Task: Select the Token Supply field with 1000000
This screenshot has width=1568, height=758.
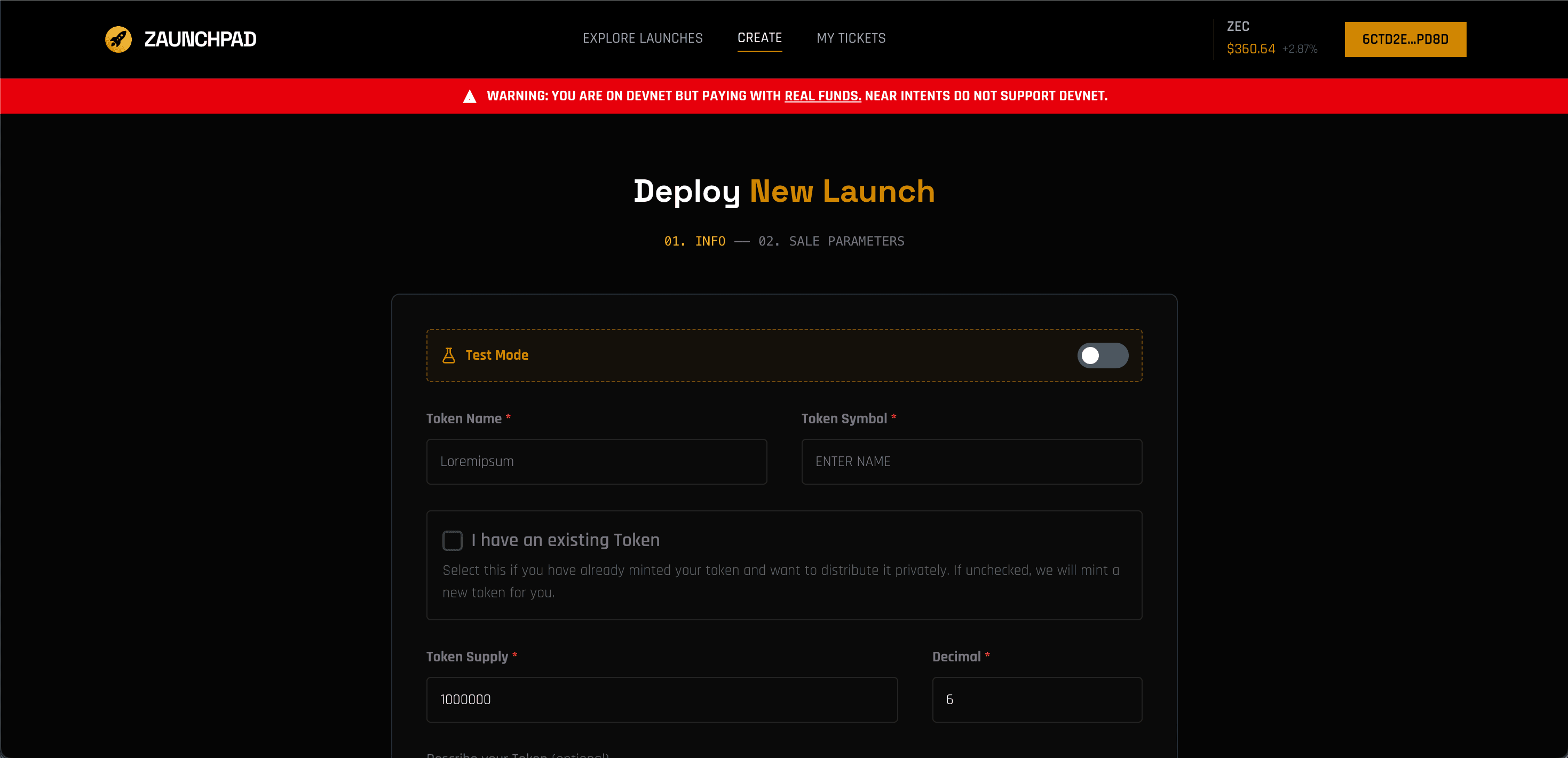Action: click(661, 700)
